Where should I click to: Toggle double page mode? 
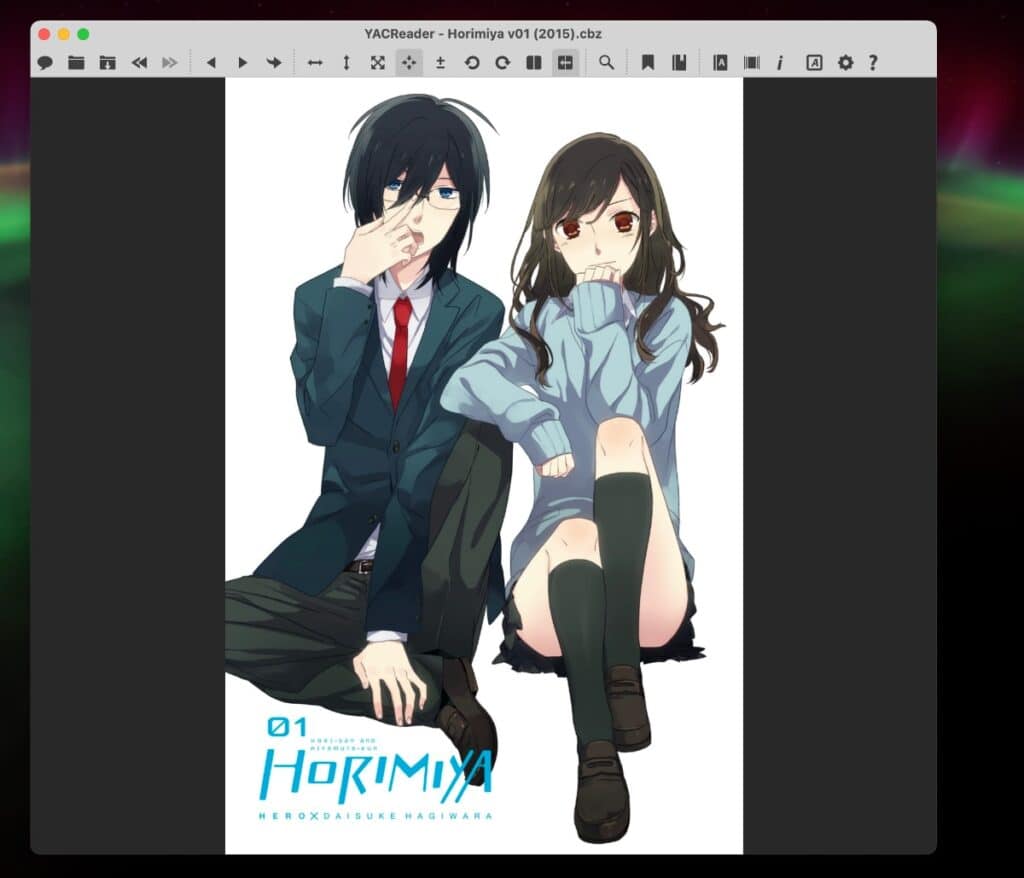click(537, 62)
